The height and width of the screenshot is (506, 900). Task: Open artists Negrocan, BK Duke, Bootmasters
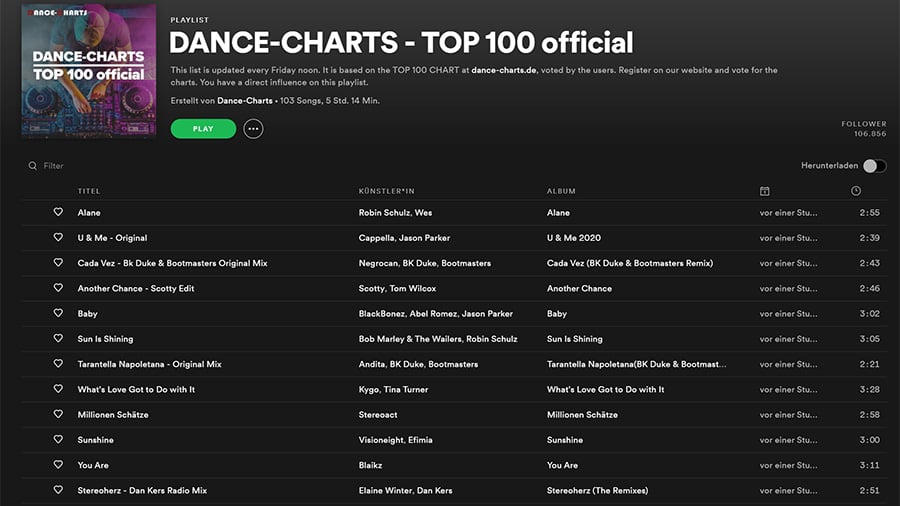coord(425,263)
